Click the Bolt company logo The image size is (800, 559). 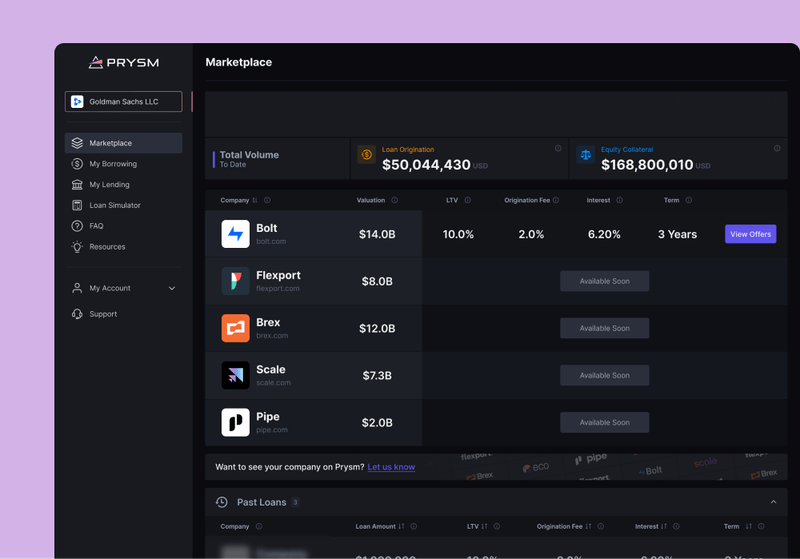pos(235,234)
